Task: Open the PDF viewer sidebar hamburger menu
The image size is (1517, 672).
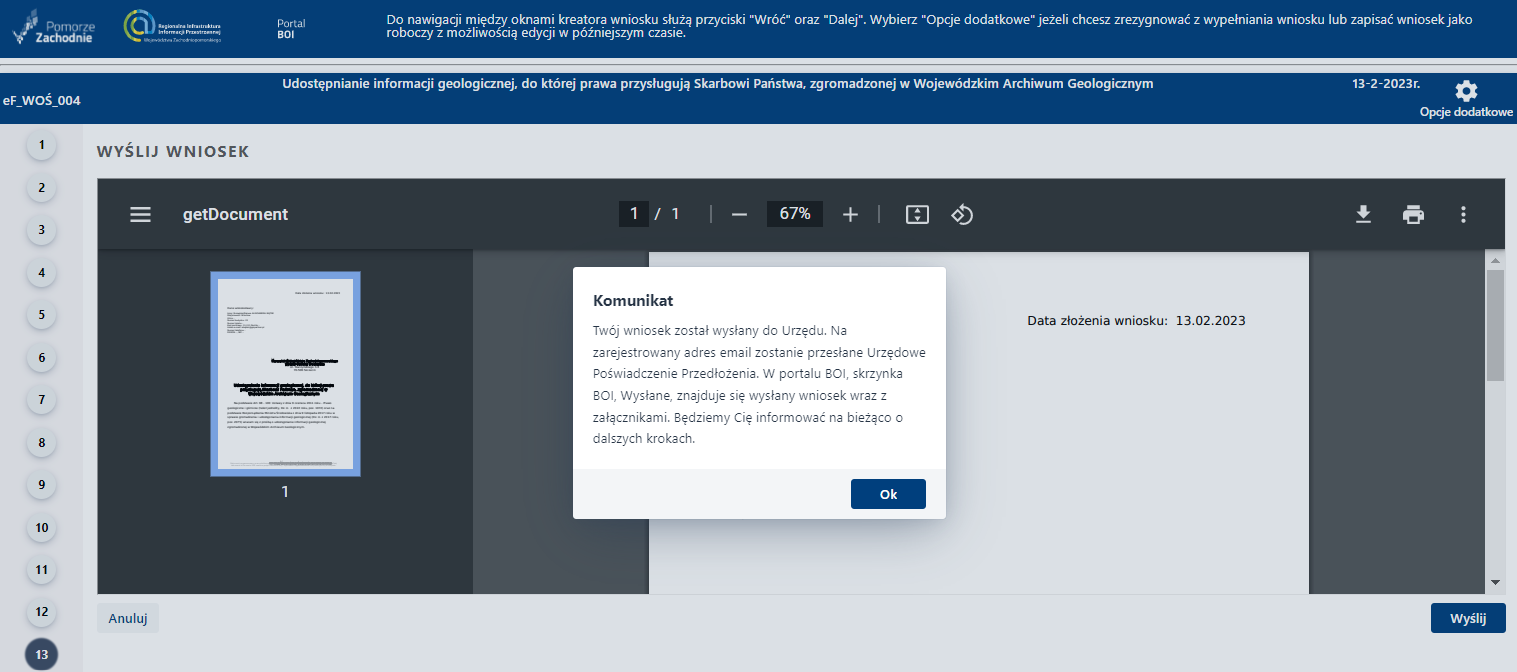Action: pyautogui.click(x=141, y=214)
